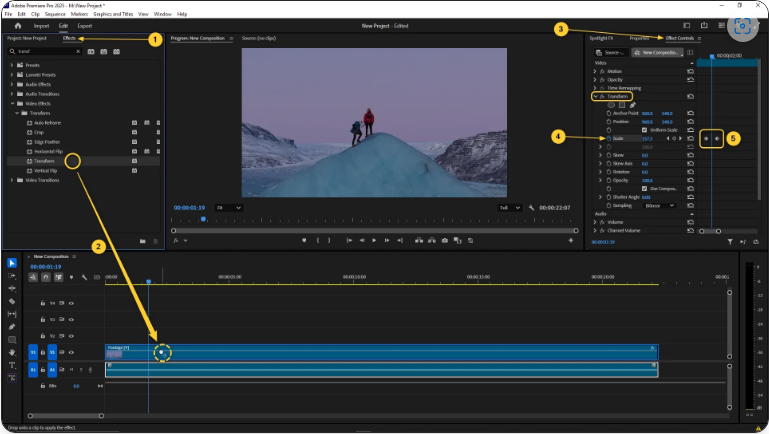Toggle visibility of video track V3
The image size is (769, 434).
72,320
